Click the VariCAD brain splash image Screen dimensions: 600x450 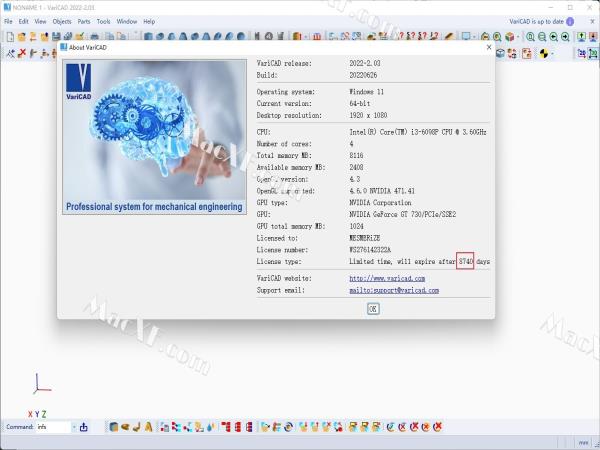(154, 137)
